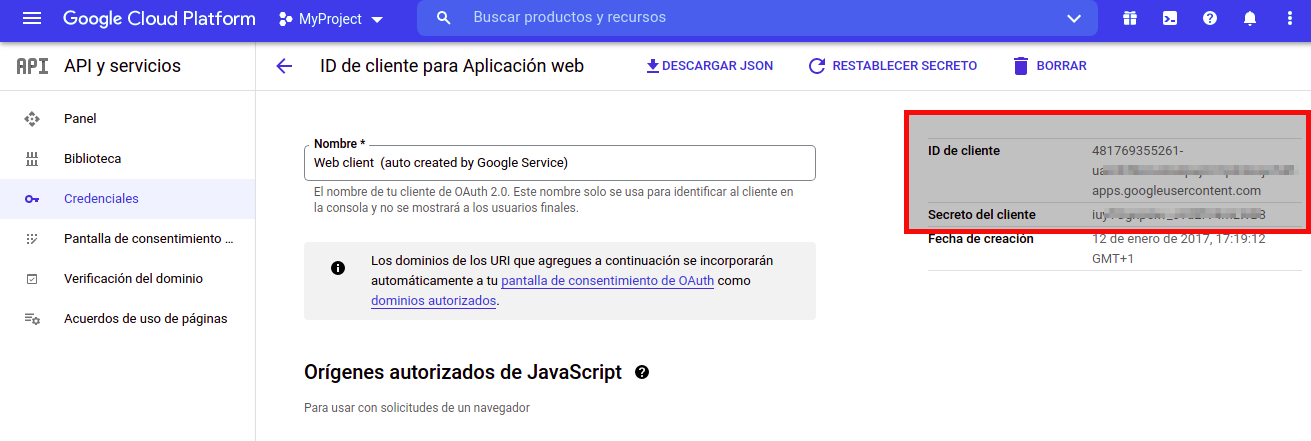The height and width of the screenshot is (441, 1311).
Task: Select Credenciales in the sidebar
Action: 101,199
